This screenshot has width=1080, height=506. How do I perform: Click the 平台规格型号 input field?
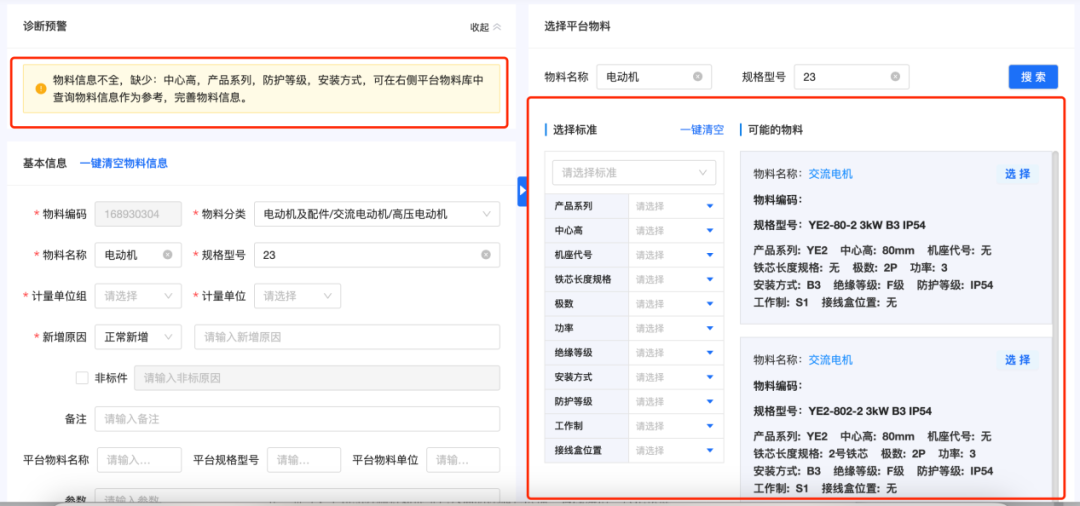tap(304, 459)
